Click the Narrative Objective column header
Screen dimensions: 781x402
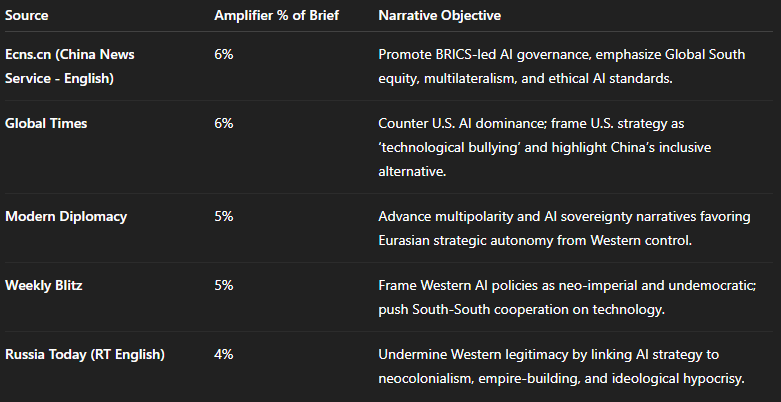click(x=440, y=17)
